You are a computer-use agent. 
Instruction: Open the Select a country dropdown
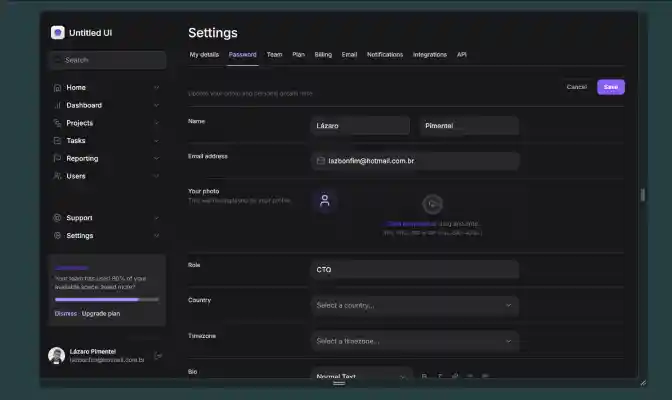(414, 305)
